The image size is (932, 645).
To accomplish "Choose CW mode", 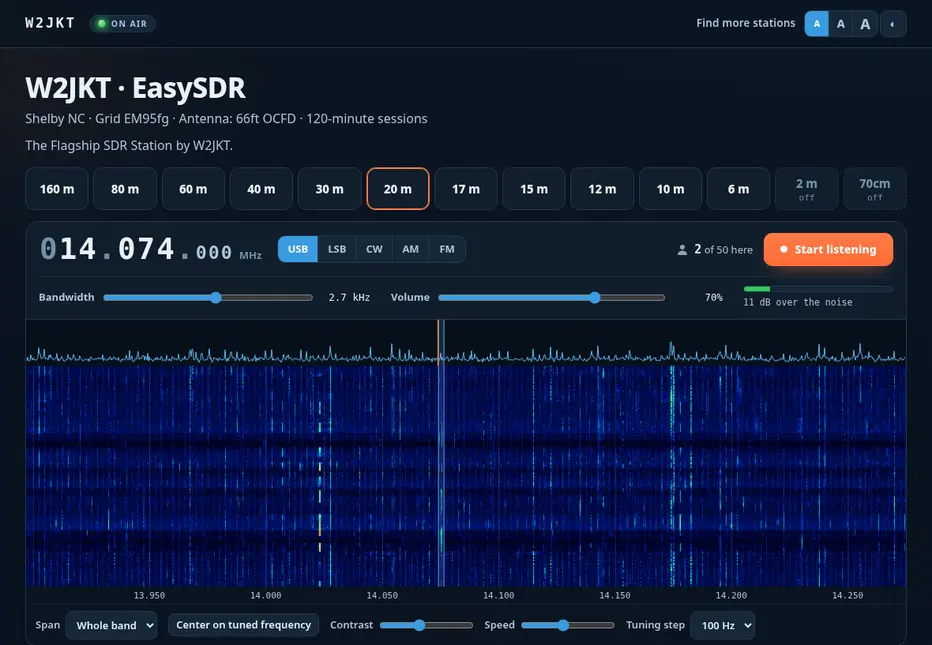I will (374, 249).
